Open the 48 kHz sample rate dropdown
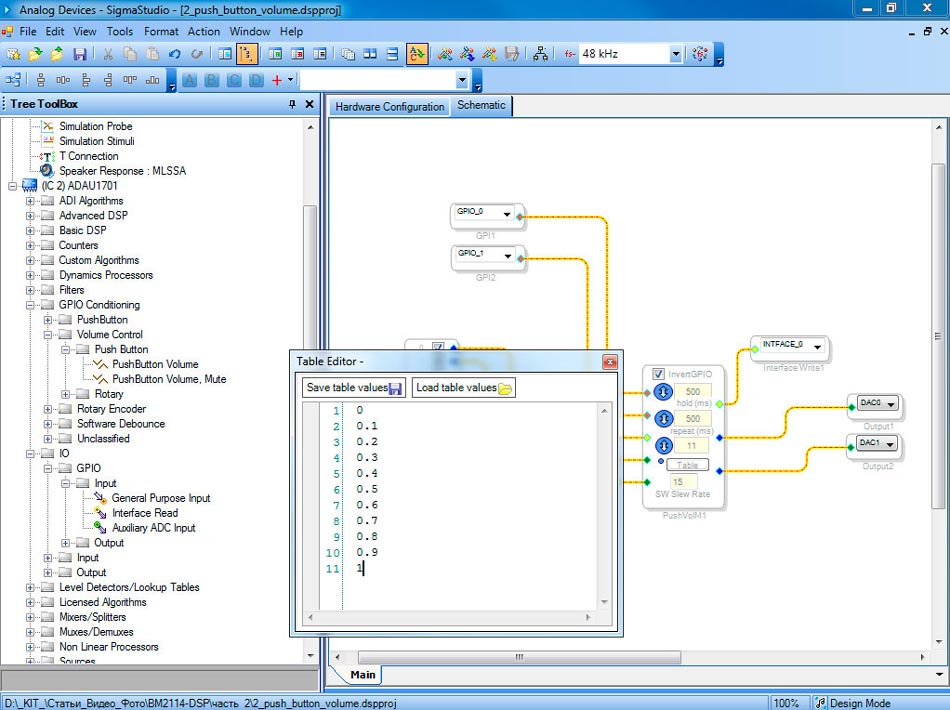 (x=676, y=54)
